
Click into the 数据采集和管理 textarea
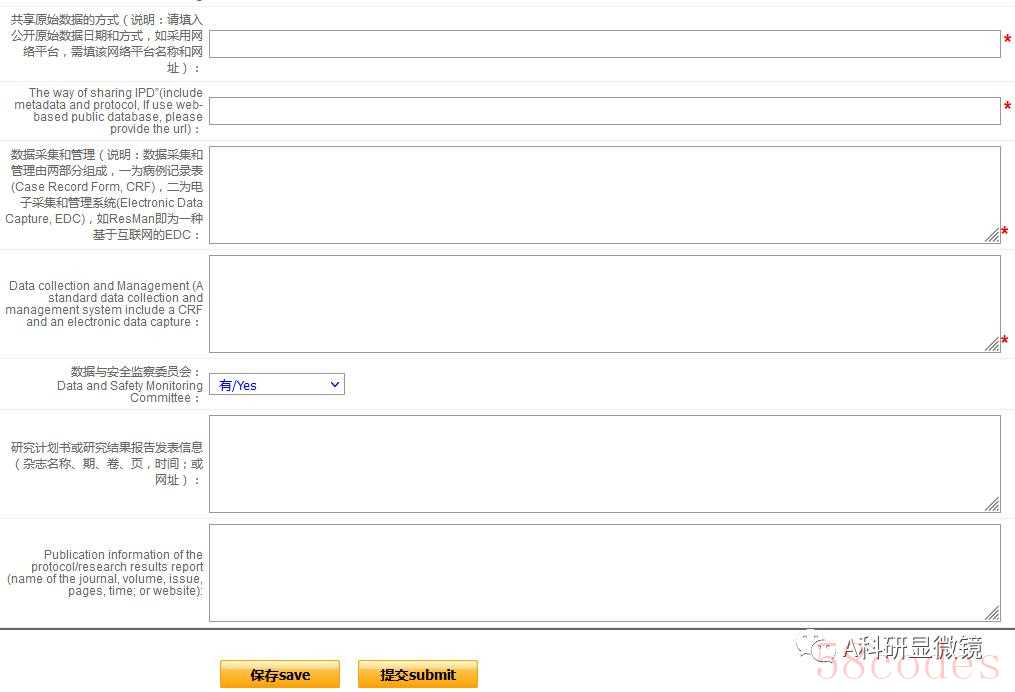[605, 195]
